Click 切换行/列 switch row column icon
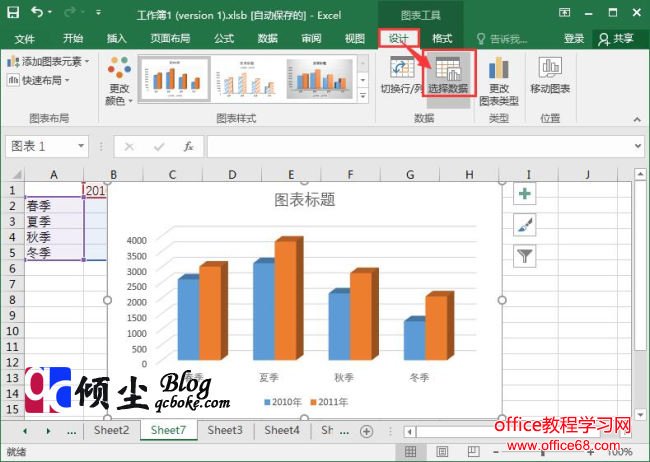The height and width of the screenshot is (462, 650). (x=402, y=75)
